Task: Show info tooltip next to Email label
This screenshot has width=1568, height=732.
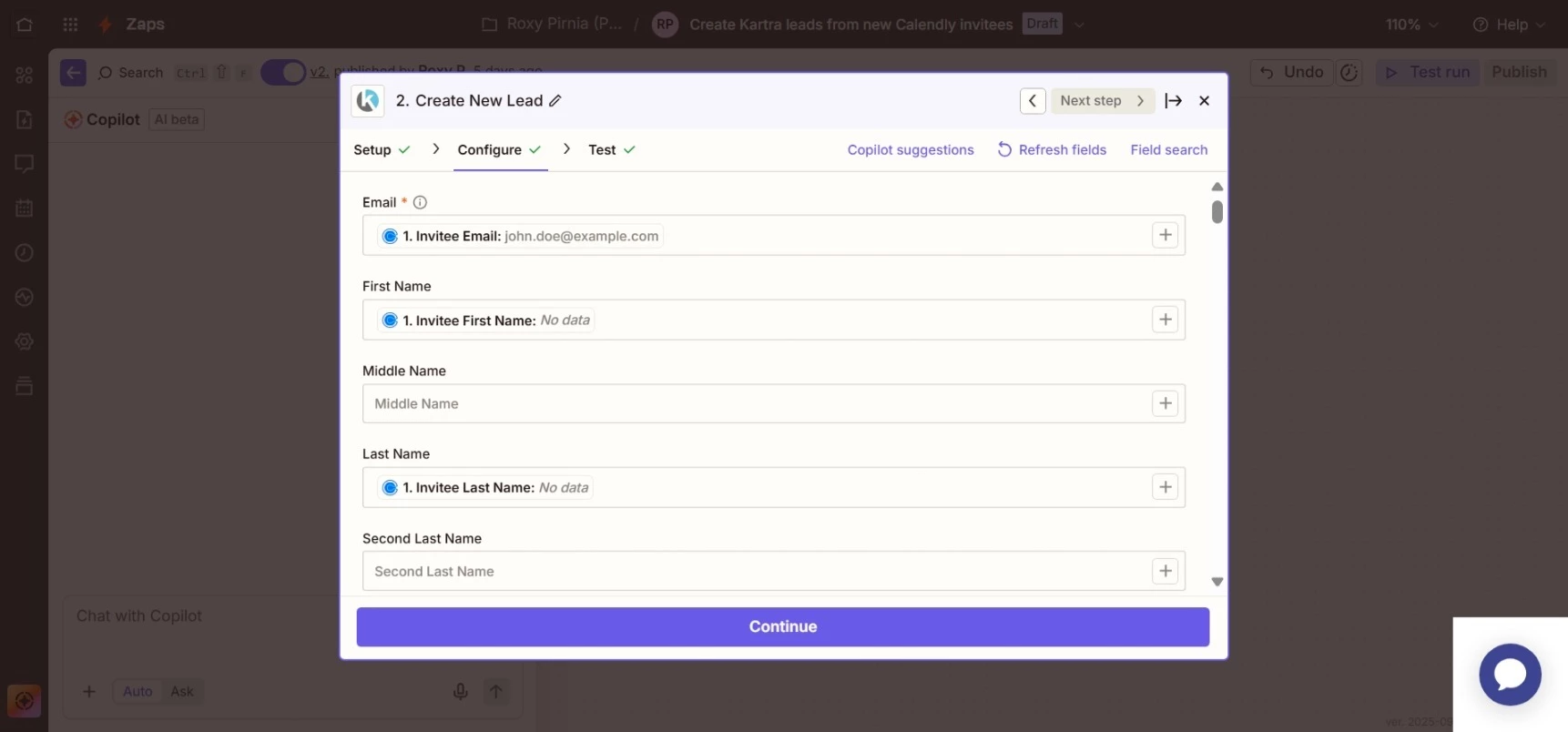Action: coord(420,202)
